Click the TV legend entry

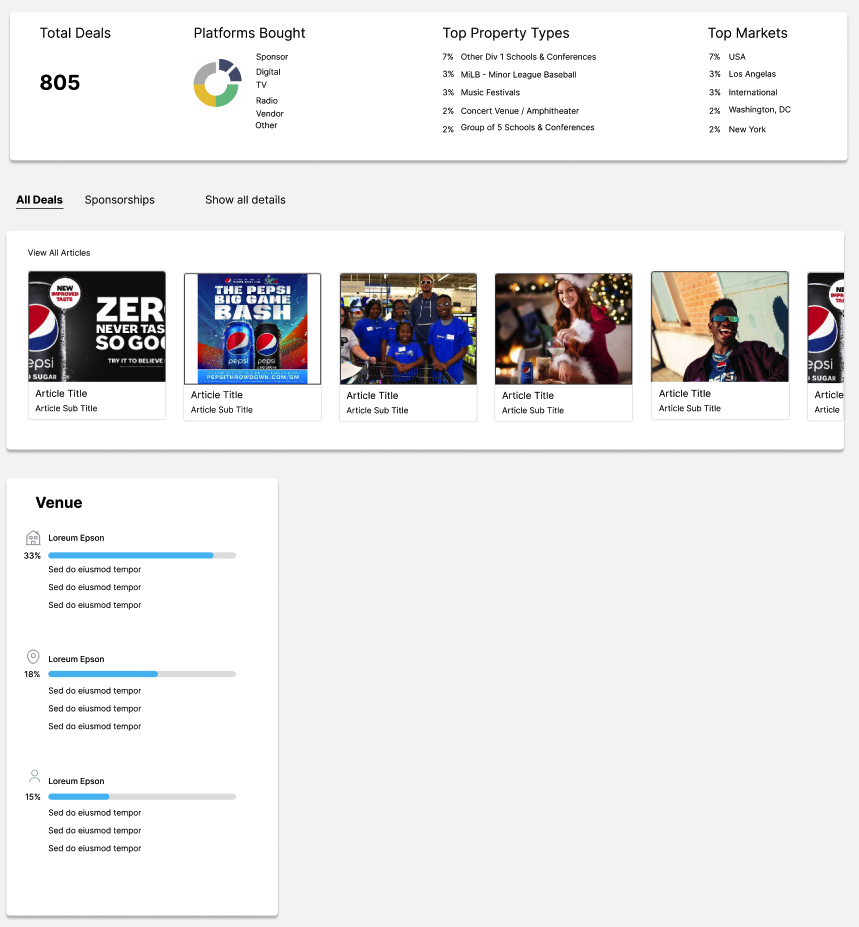point(261,85)
